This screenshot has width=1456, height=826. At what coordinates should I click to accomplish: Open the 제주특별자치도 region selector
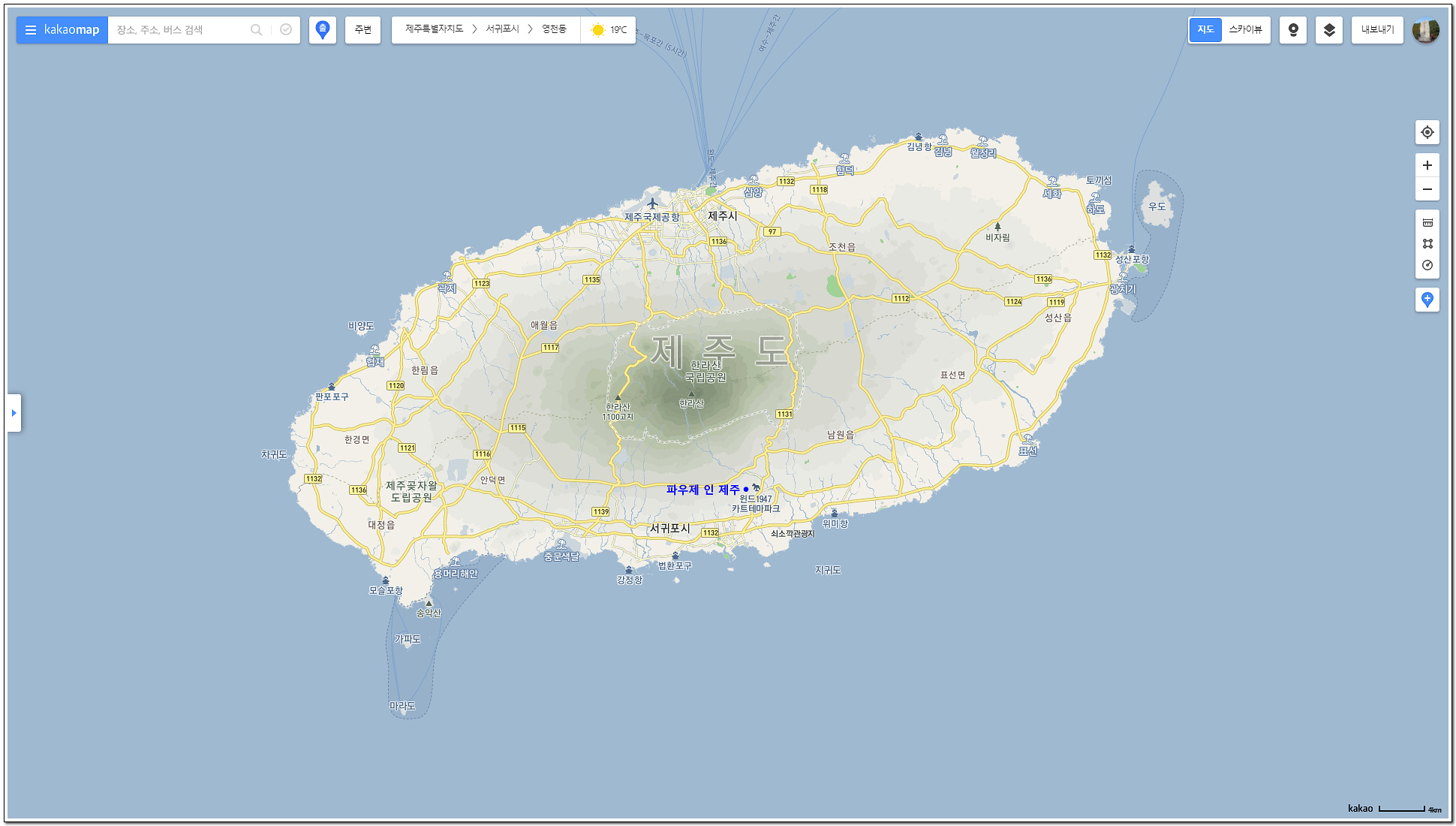pos(434,29)
